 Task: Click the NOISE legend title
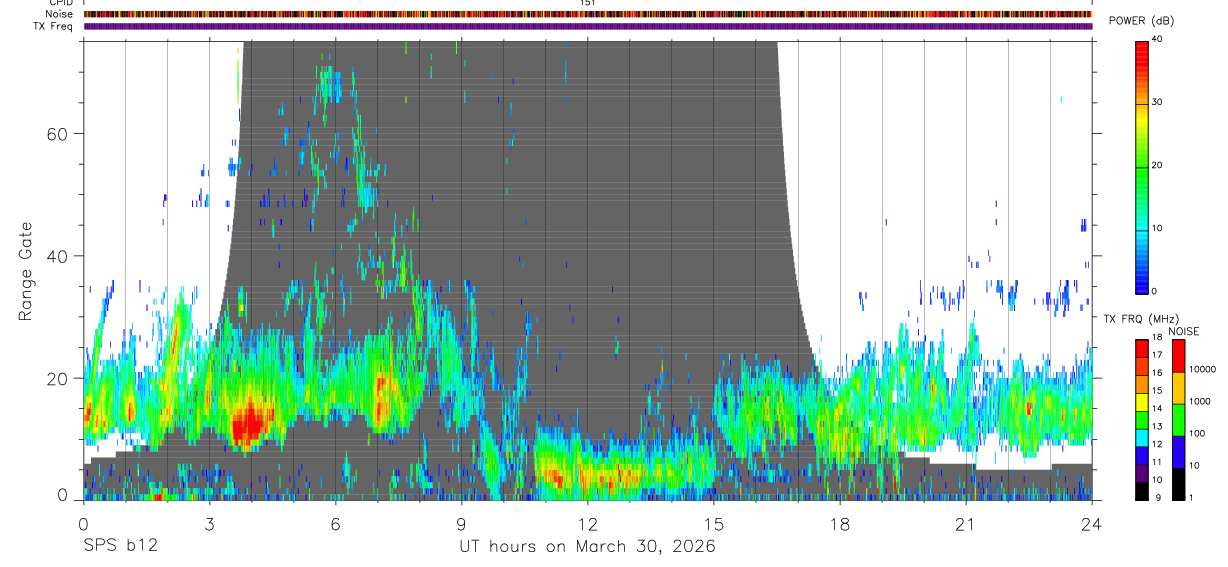click(1185, 331)
